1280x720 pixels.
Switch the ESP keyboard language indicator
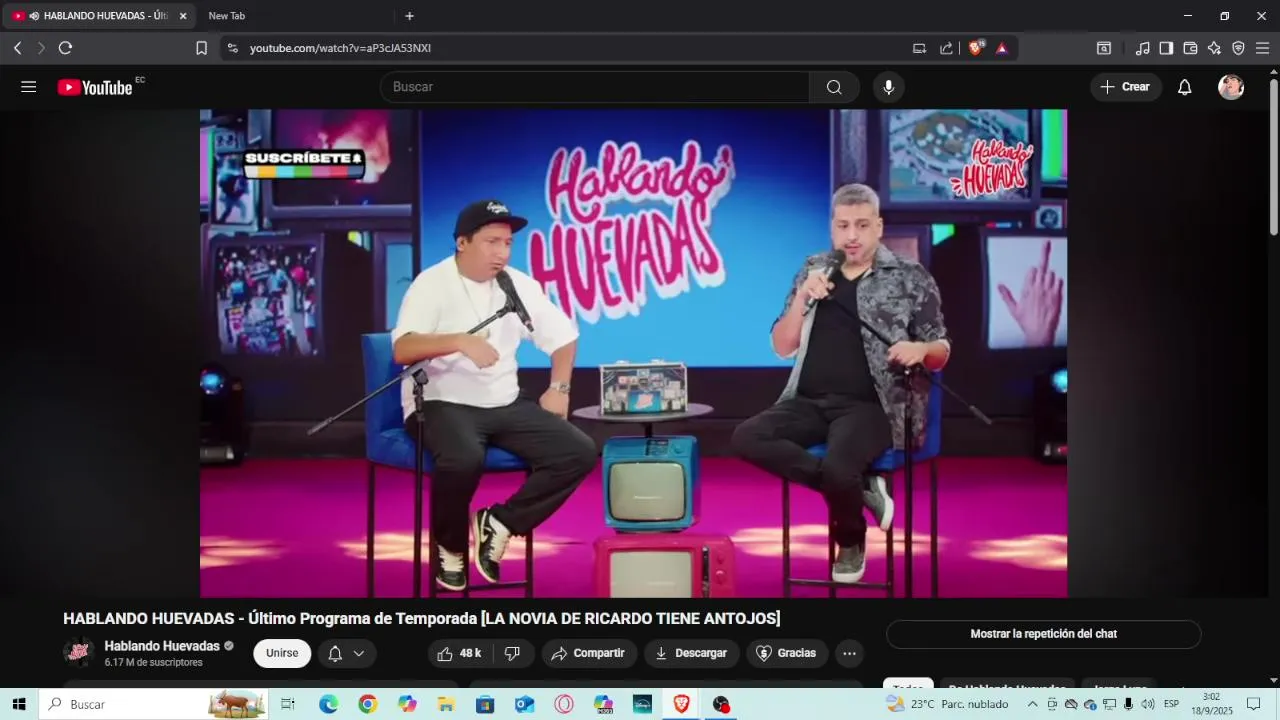(x=1171, y=704)
